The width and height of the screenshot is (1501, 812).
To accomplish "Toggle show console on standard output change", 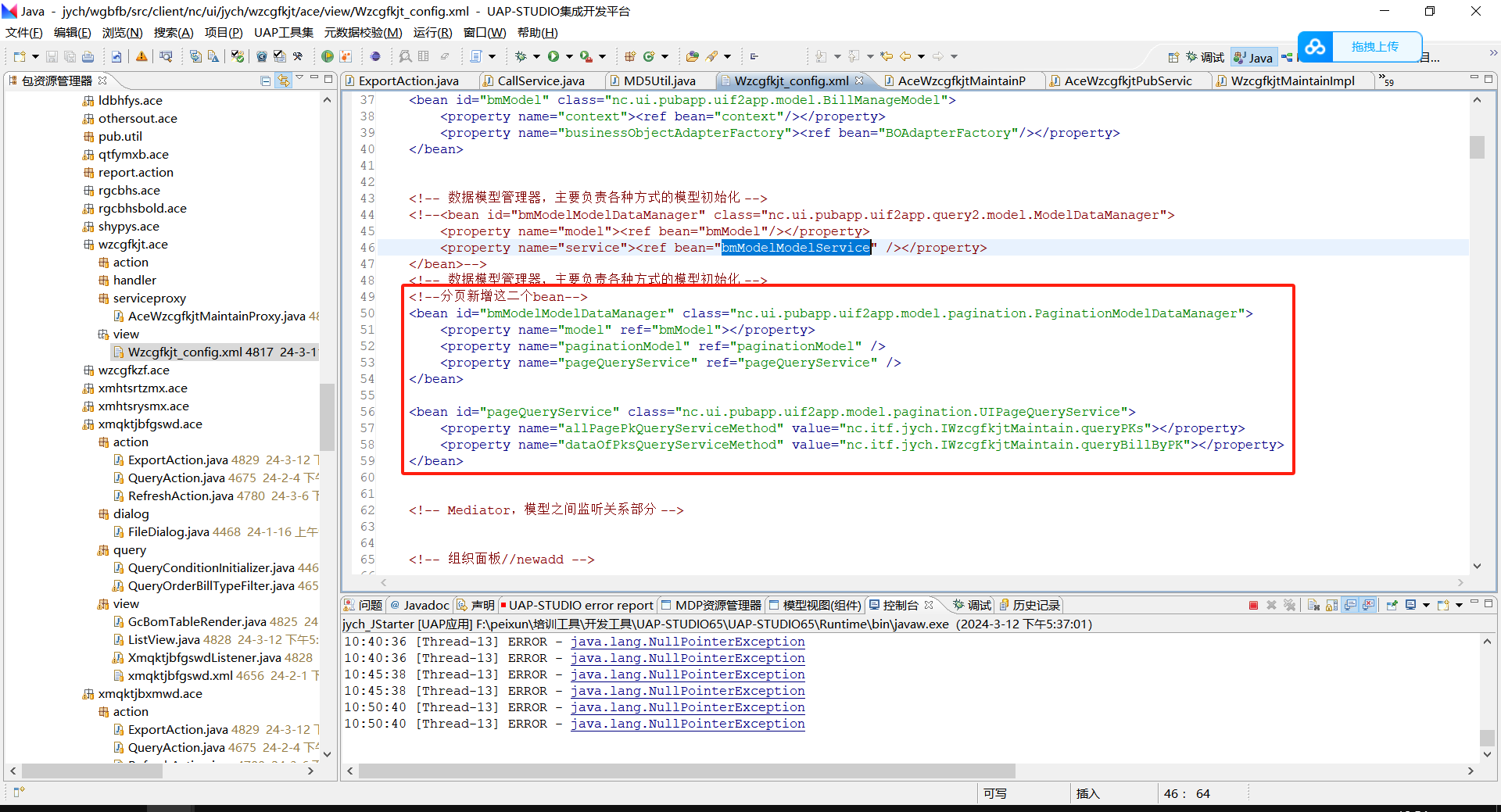I will click(x=1350, y=605).
